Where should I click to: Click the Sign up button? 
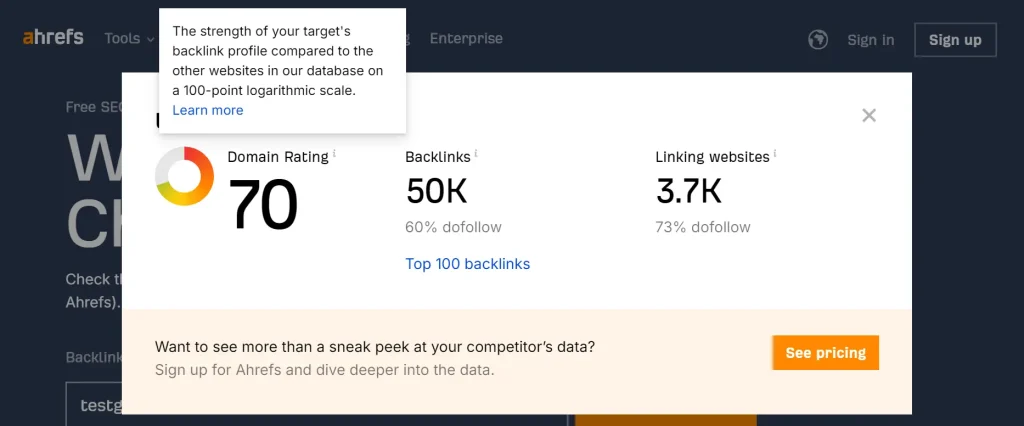[x=955, y=40]
